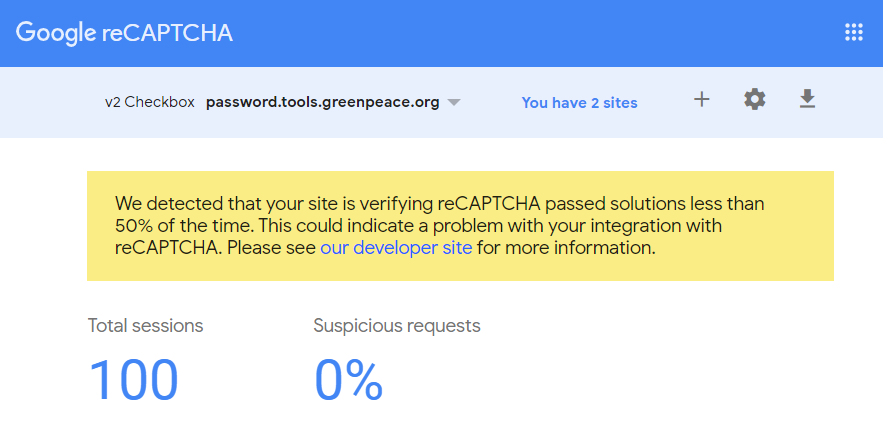Expand the site selector dropdown arrow

point(454,102)
